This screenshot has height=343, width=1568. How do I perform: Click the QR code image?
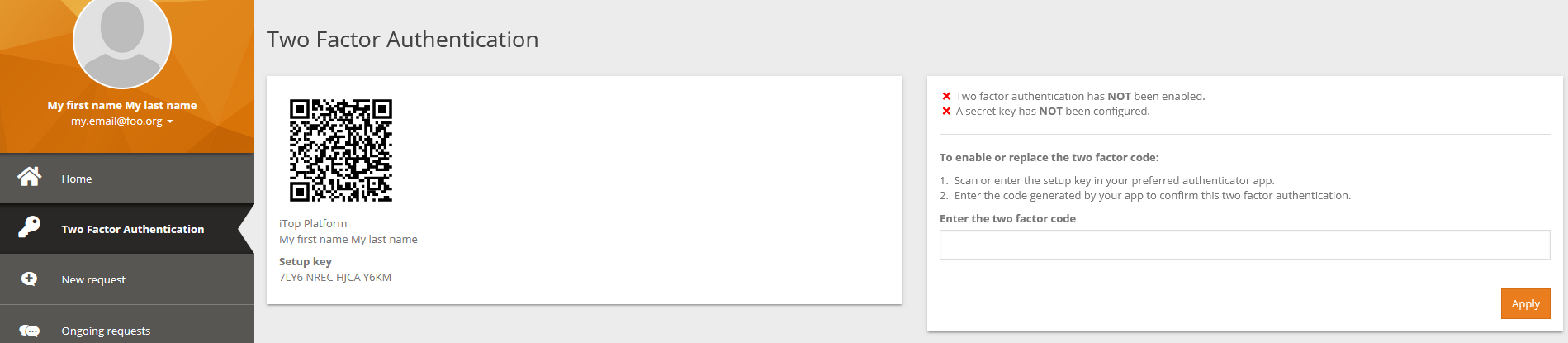pyautogui.click(x=340, y=150)
